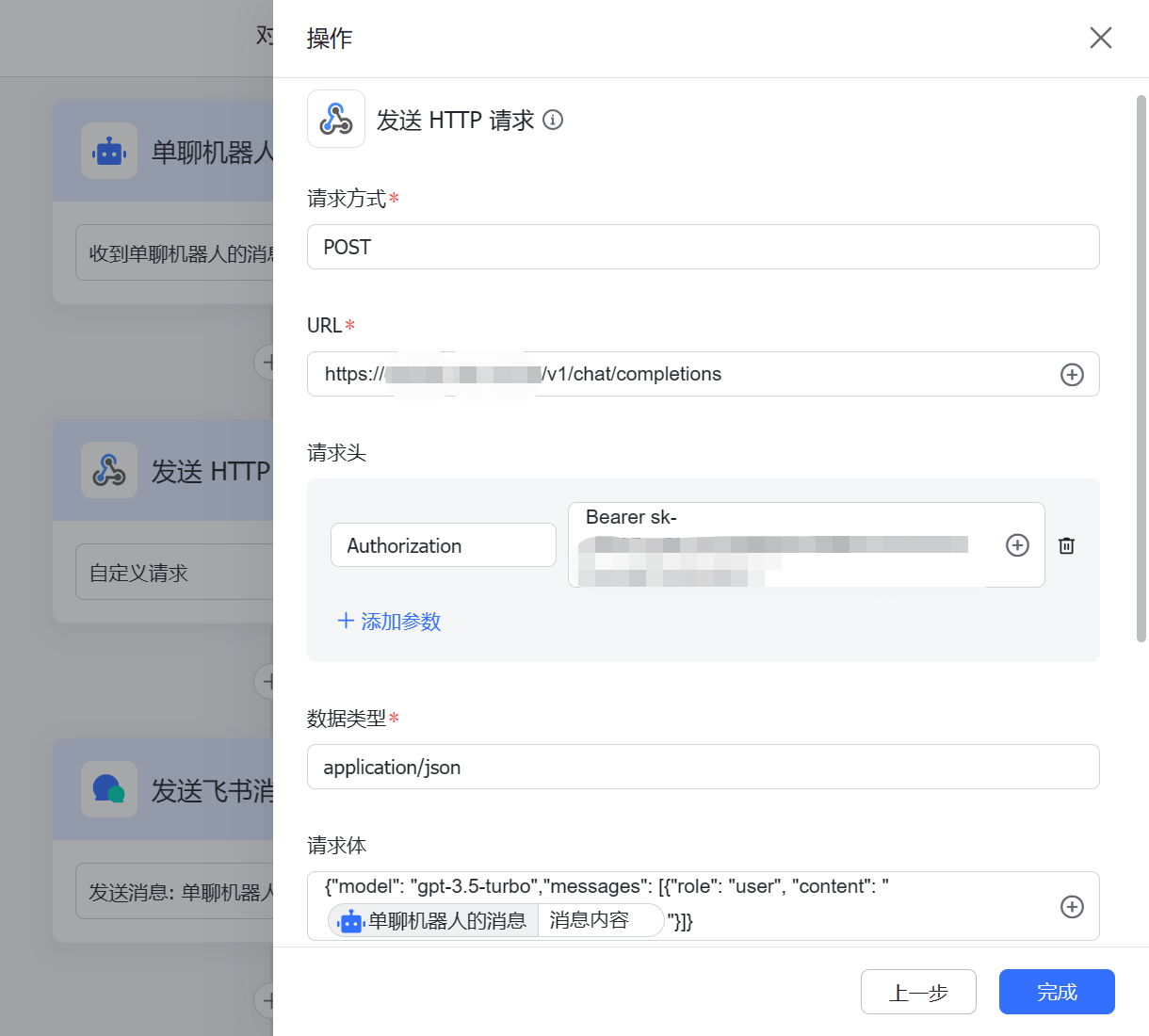The height and width of the screenshot is (1036, 1149).
Task: Select the 消息内容 variable chip in the request body
Action: click(600, 920)
